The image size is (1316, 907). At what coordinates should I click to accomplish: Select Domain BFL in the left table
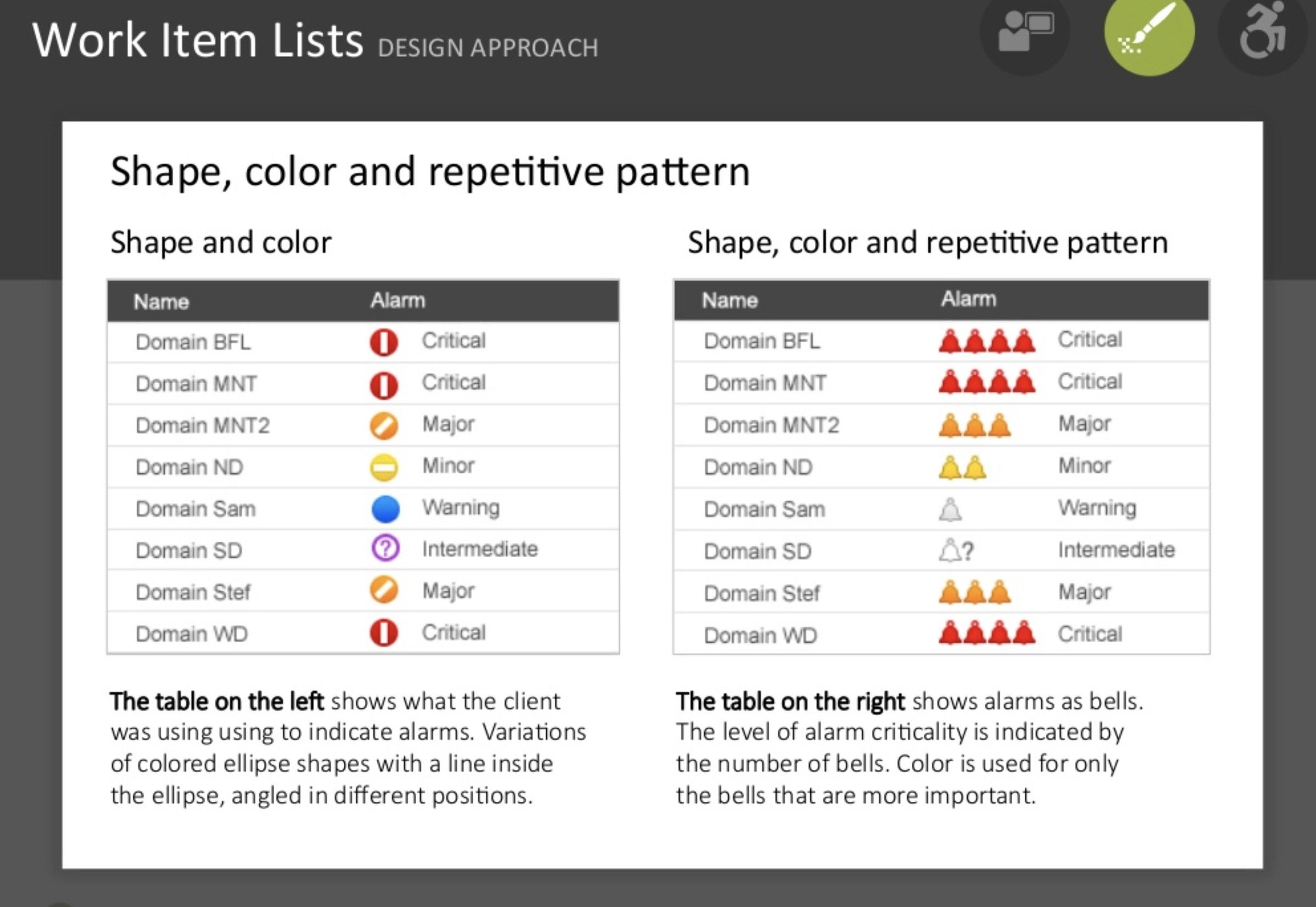(x=193, y=342)
